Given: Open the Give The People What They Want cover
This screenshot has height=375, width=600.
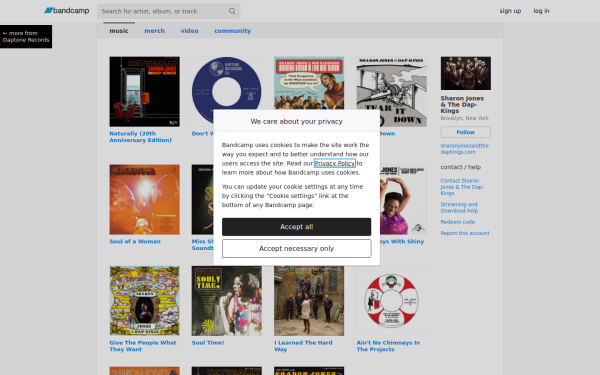Looking at the screenshot, I should point(144,301).
